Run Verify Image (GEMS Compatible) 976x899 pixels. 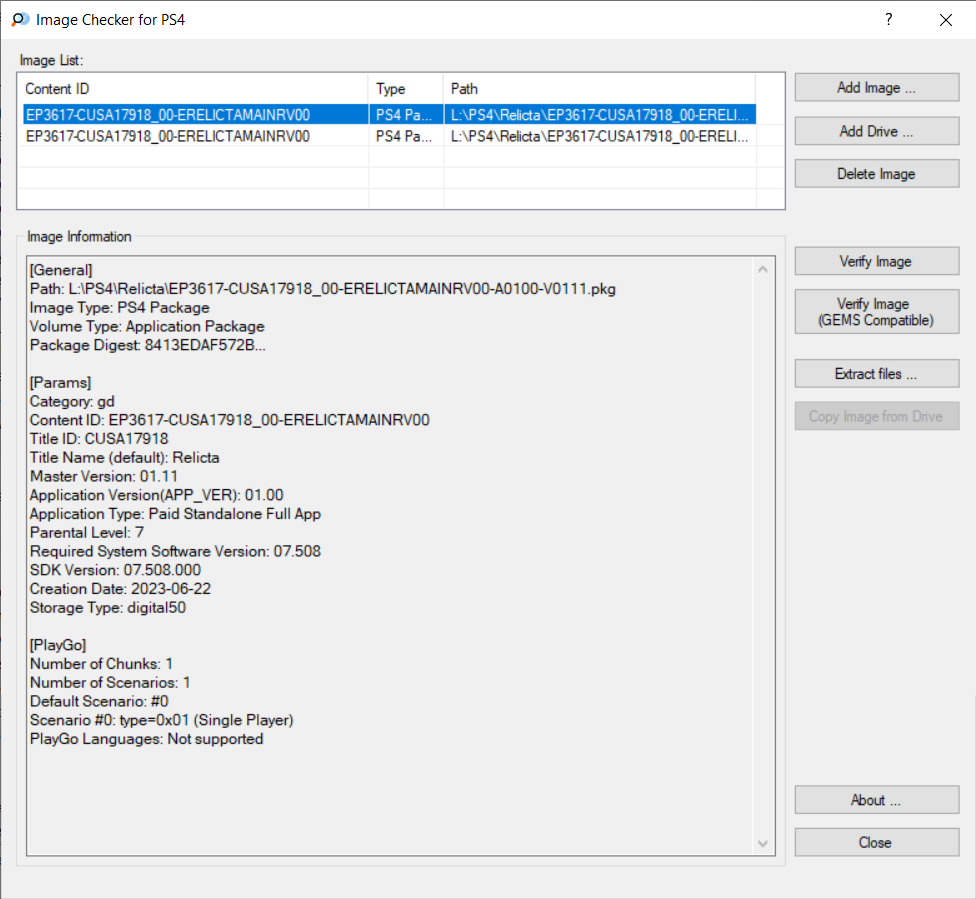(x=876, y=312)
